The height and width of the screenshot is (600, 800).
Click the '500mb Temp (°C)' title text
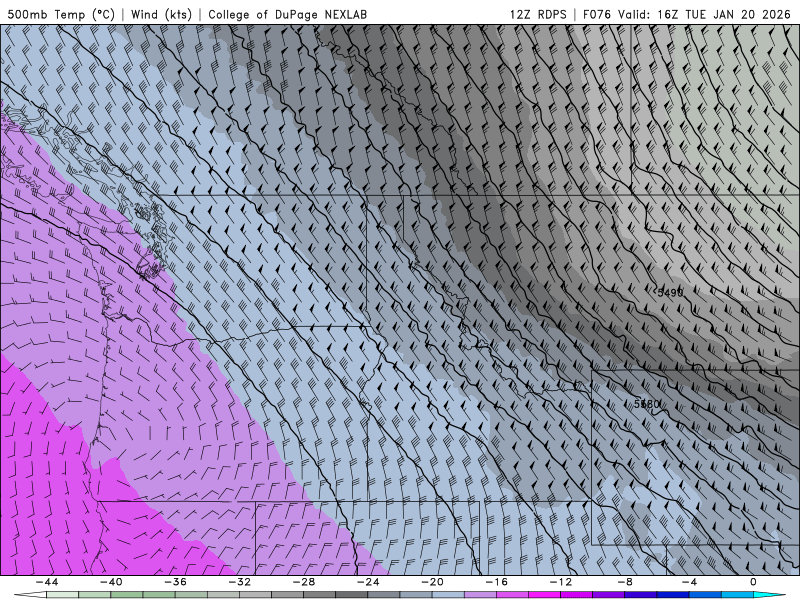coord(61,14)
